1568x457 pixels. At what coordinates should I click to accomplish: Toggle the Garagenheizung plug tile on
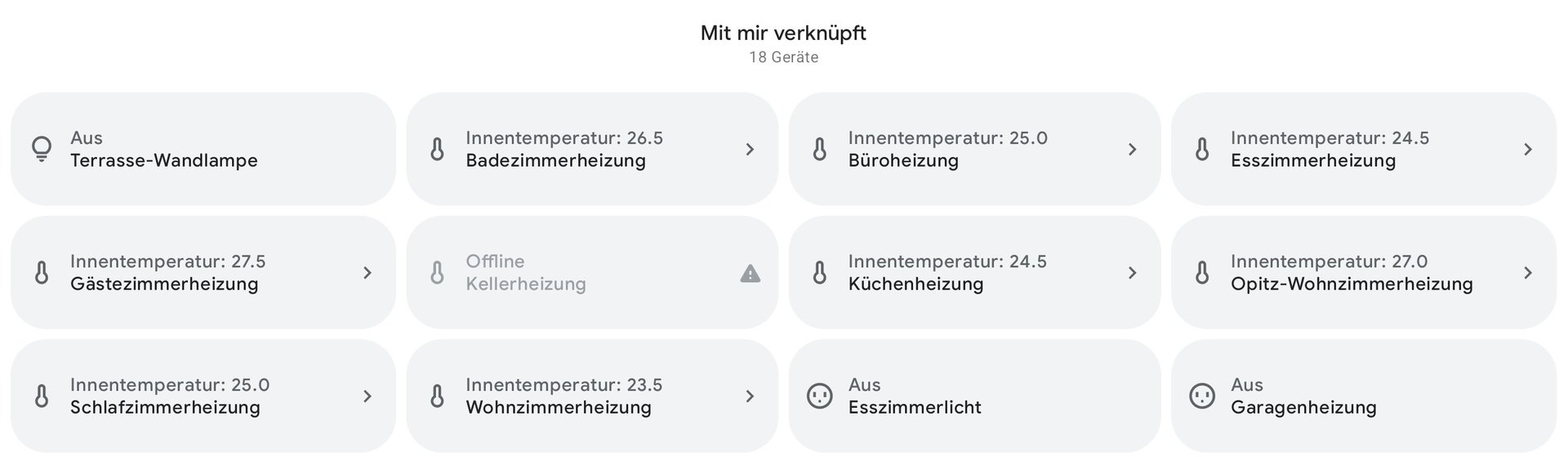(1364, 396)
